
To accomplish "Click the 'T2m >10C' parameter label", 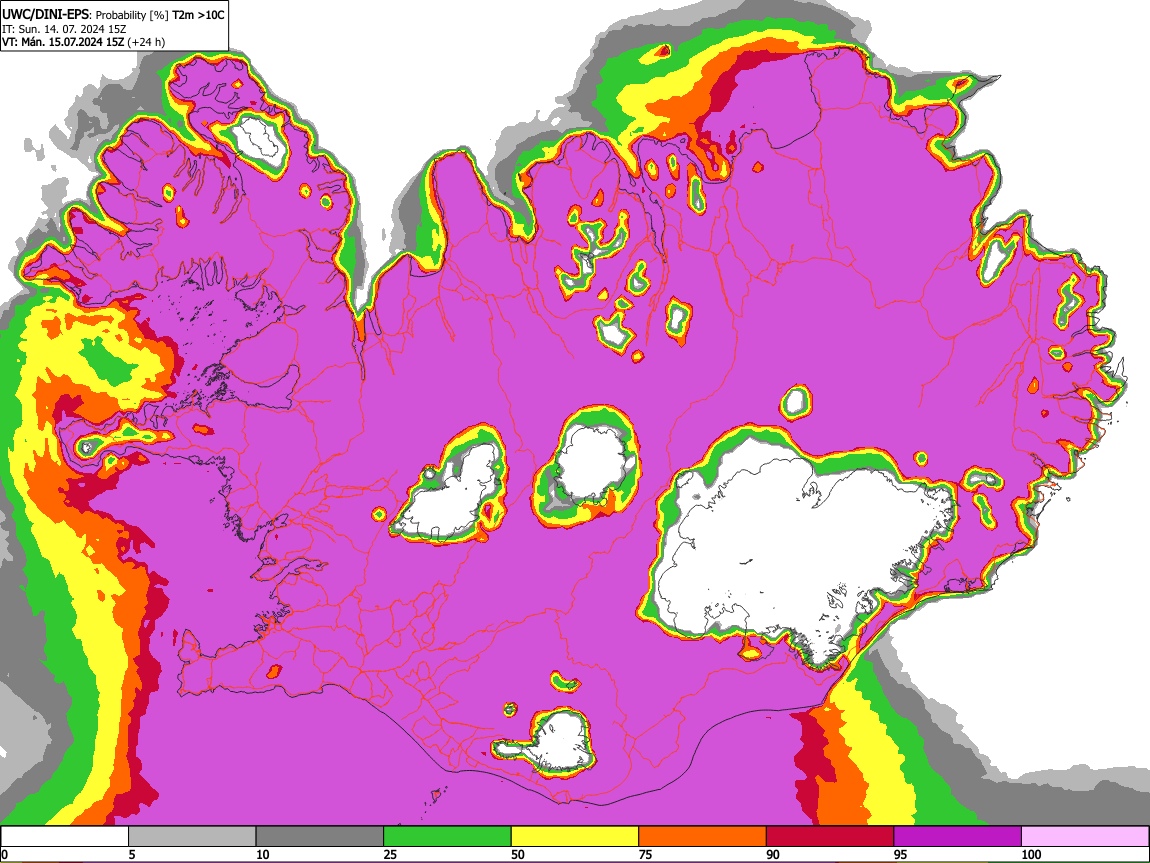I will coord(198,15).
